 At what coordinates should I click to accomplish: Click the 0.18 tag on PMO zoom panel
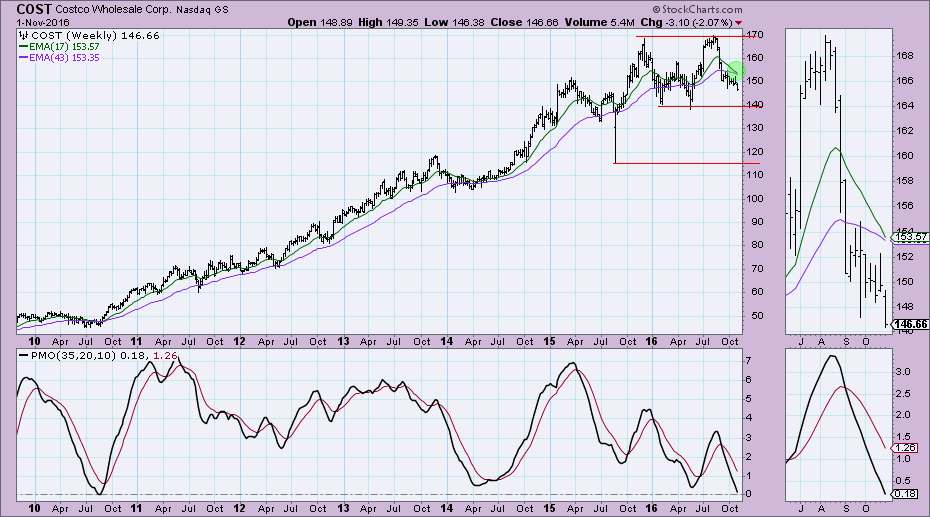(x=906, y=493)
